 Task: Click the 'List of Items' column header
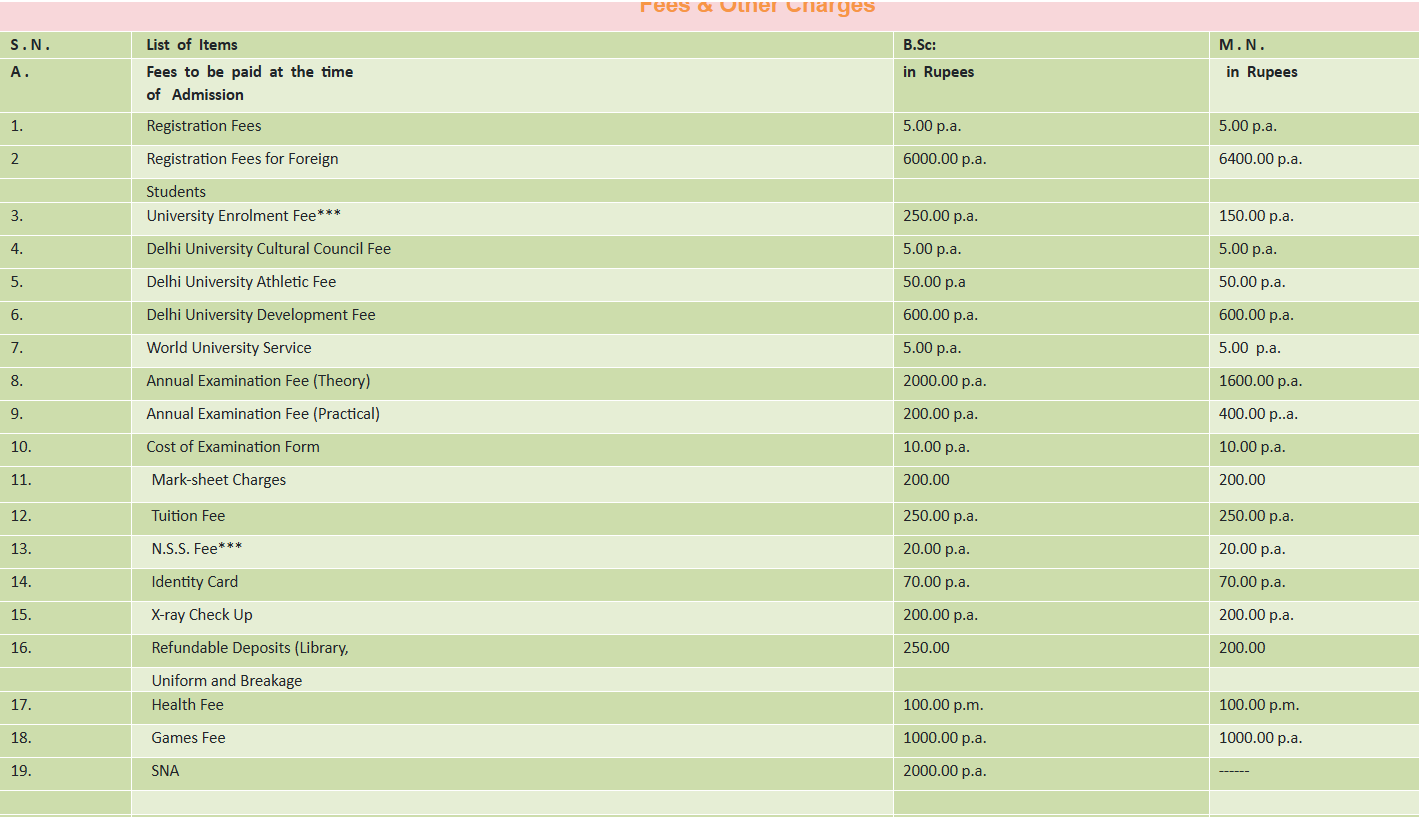(192, 45)
